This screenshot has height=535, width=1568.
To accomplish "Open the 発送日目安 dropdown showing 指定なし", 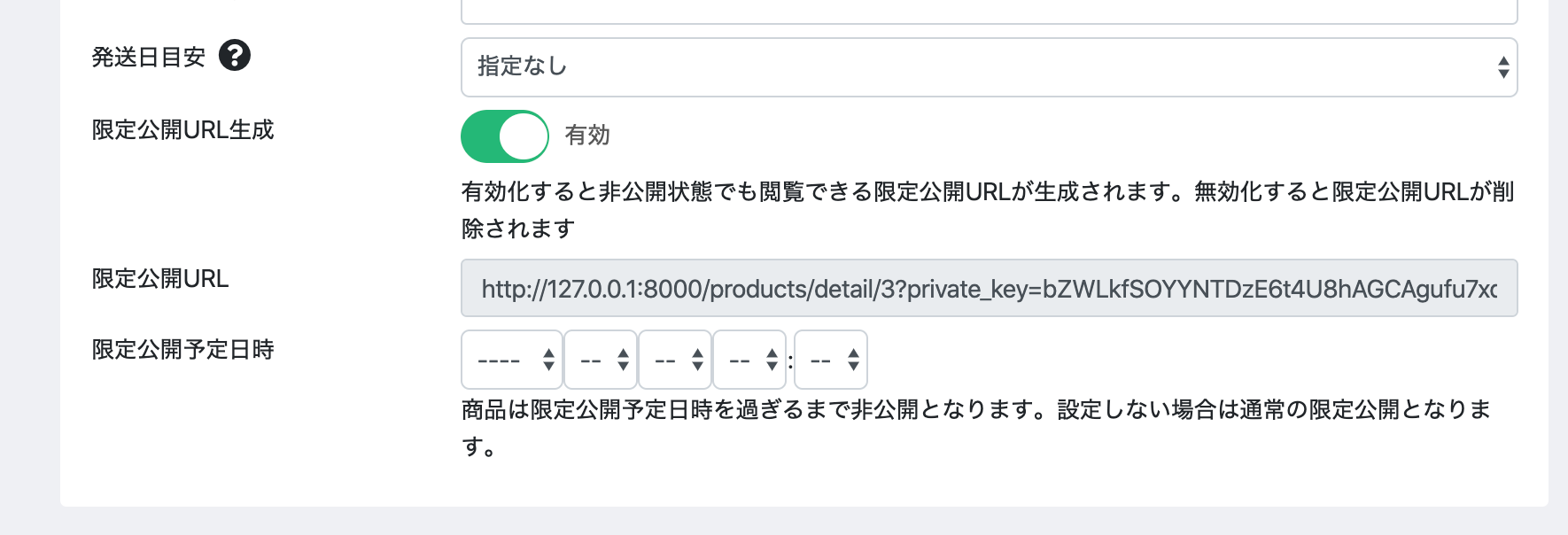I will coord(988,67).
